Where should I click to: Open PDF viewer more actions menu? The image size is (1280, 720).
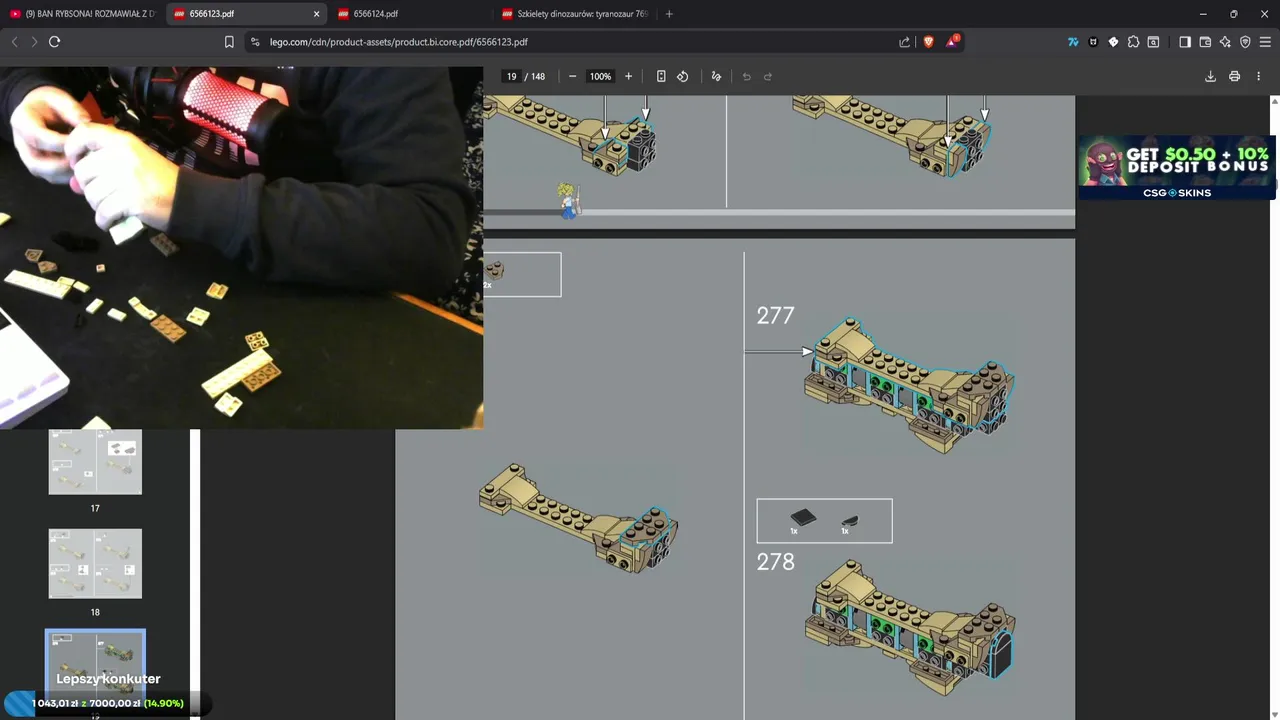pyautogui.click(x=1258, y=76)
